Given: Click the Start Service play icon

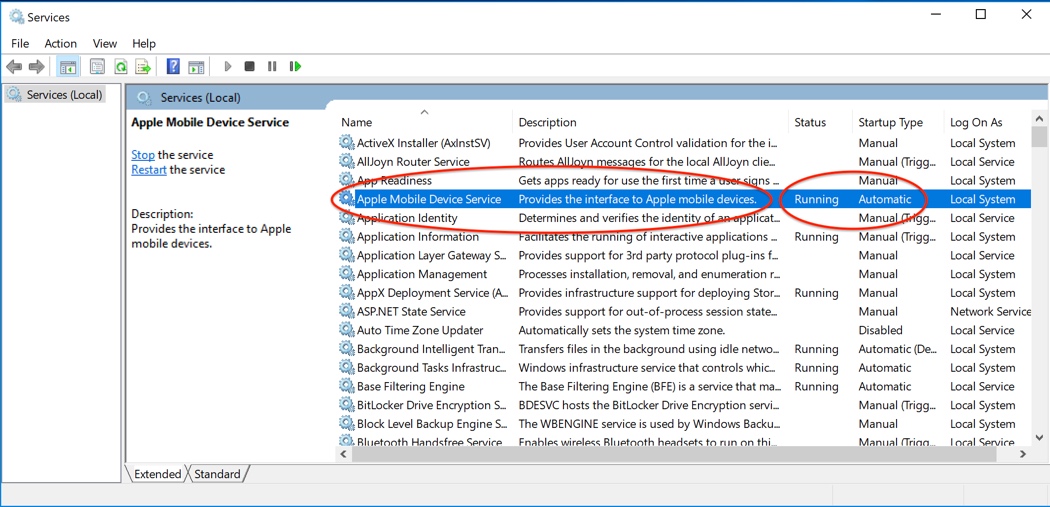Looking at the screenshot, I should click(228, 66).
